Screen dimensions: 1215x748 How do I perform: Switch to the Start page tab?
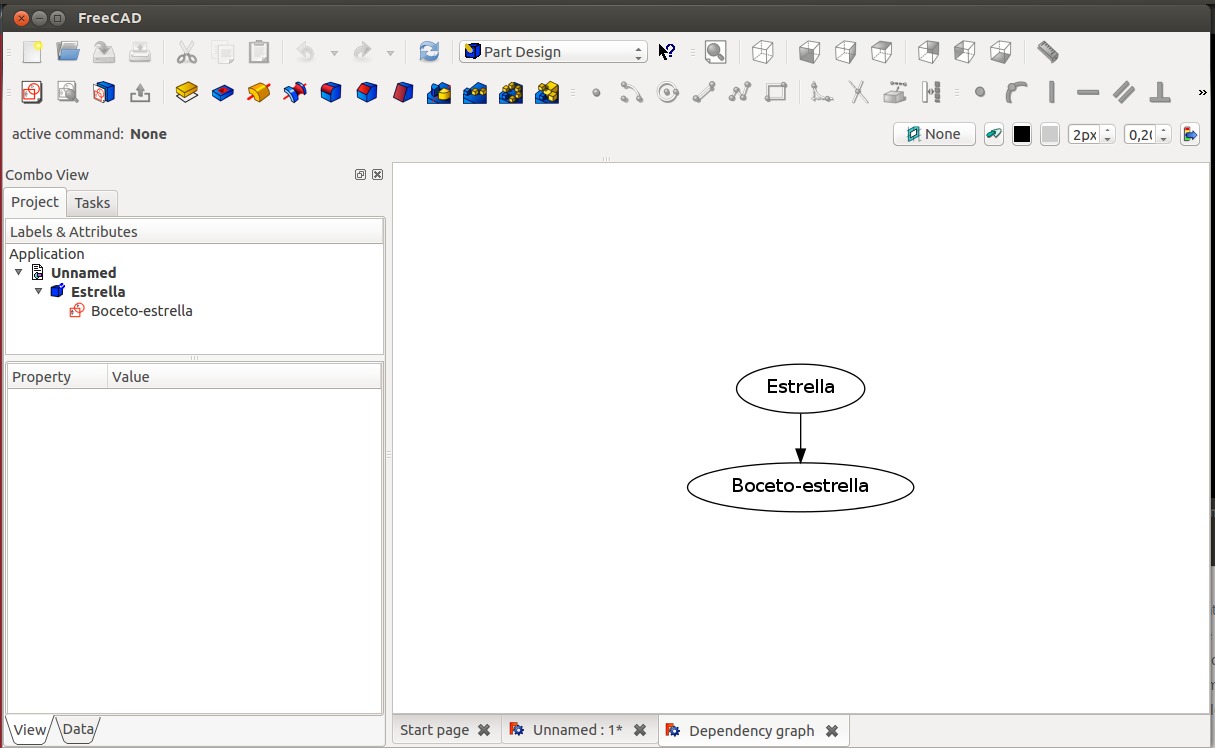(434, 730)
